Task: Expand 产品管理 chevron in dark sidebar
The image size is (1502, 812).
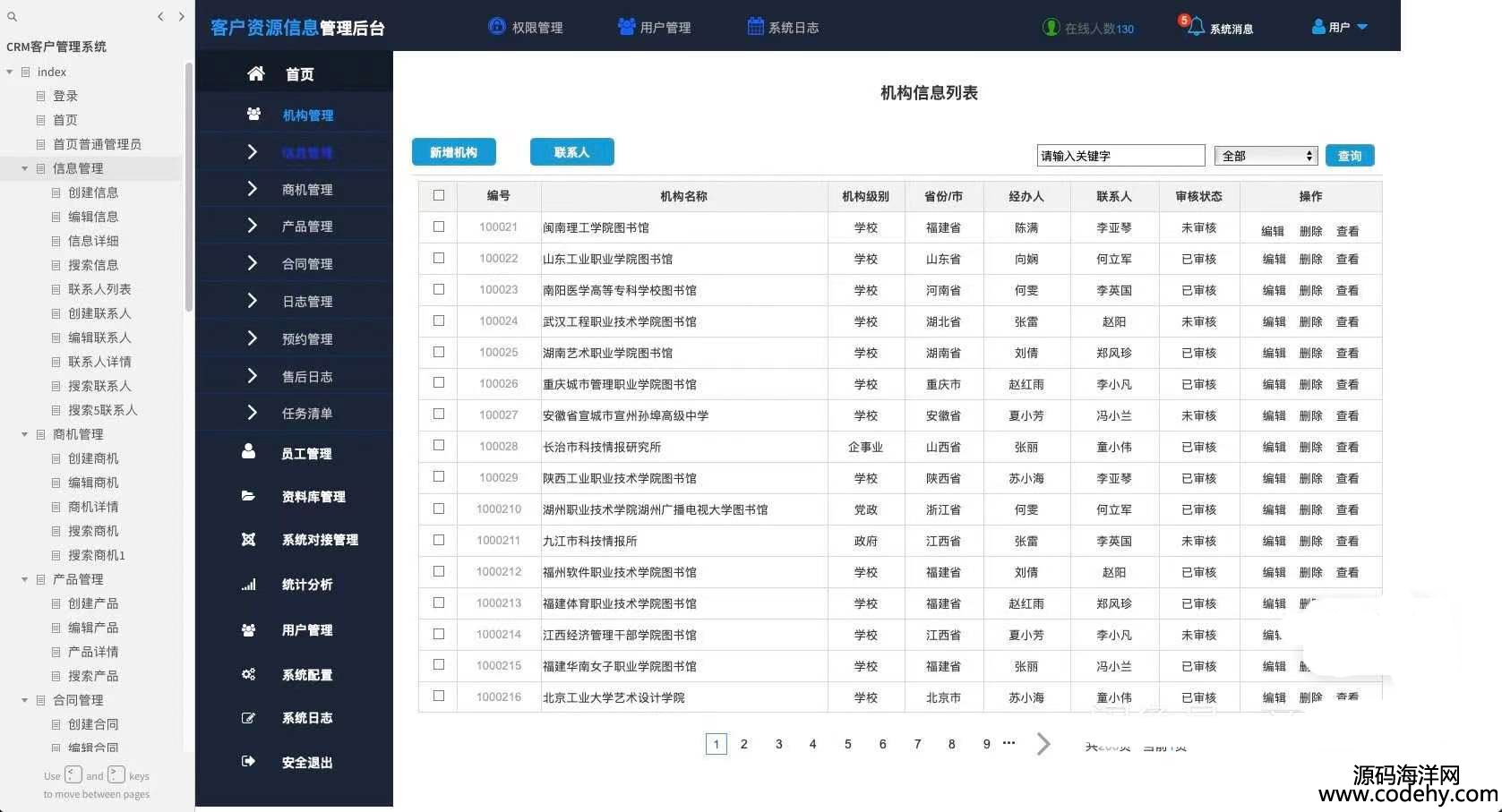Action: (252, 226)
